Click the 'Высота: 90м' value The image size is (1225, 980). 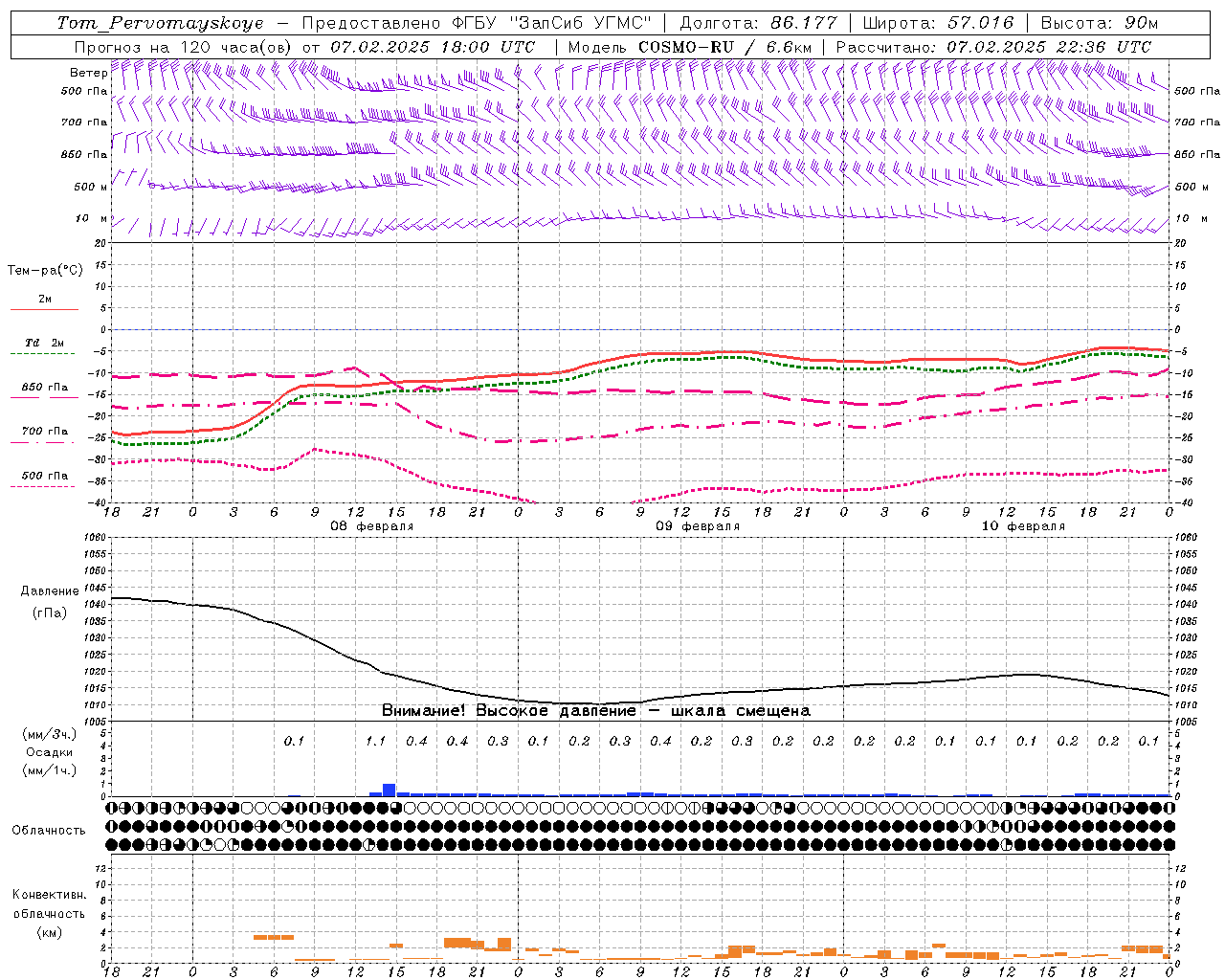pyautogui.click(x=1099, y=23)
